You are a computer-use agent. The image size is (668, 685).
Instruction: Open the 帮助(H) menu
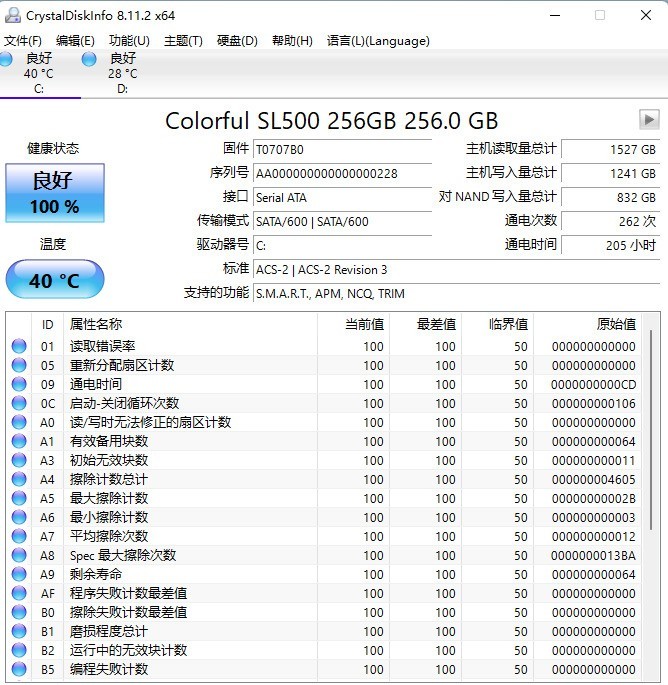tap(292, 41)
